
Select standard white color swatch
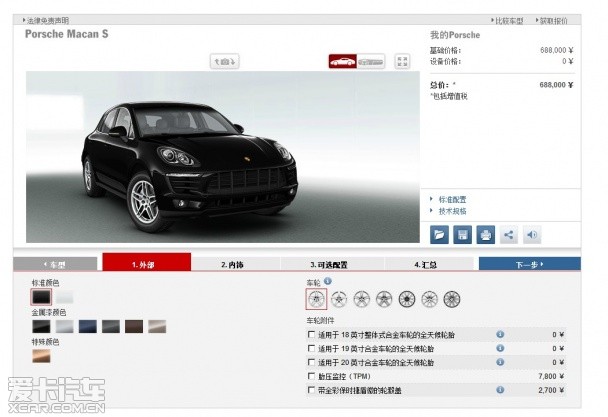click(x=64, y=297)
